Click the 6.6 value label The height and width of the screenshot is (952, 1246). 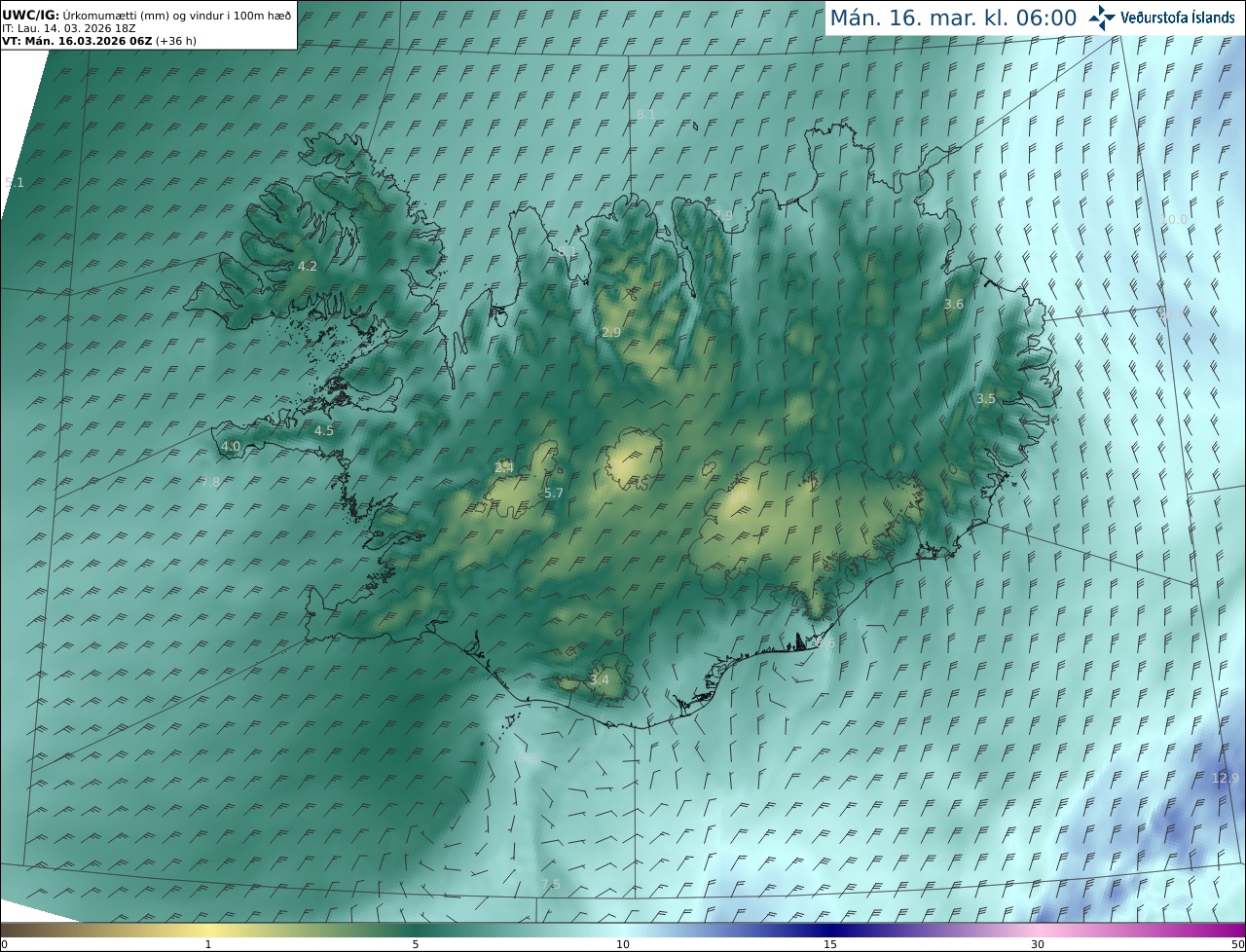tap(825, 643)
